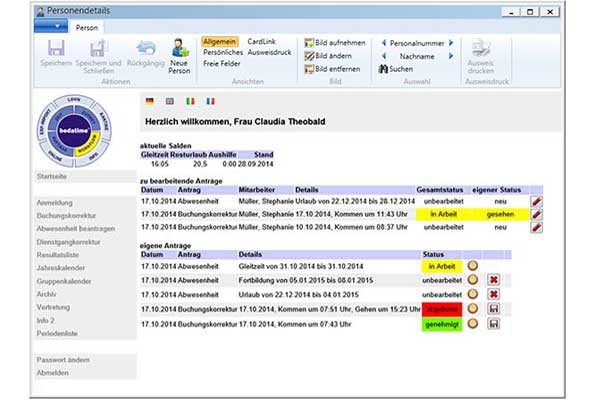The image size is (600, 400).
Task: Click the Rückgängig undo icon
Action: pyautogui.click(x=146, y=48)
